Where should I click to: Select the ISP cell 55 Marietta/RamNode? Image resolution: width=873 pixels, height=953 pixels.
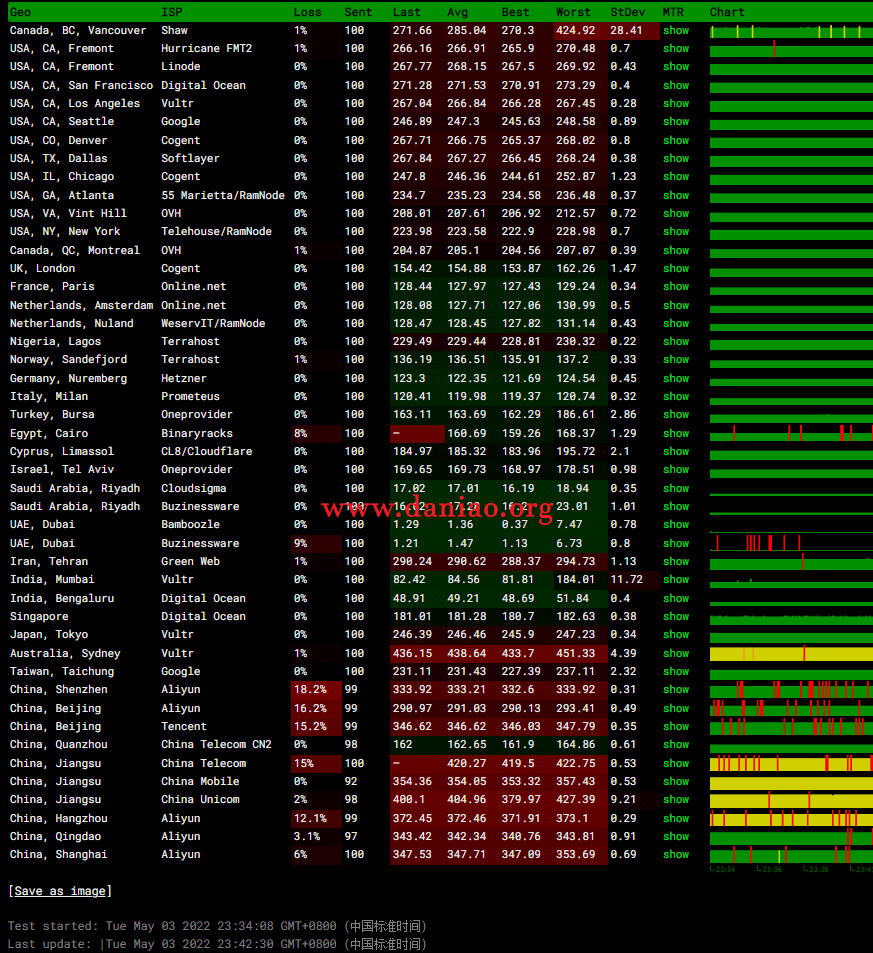point(223,196)
